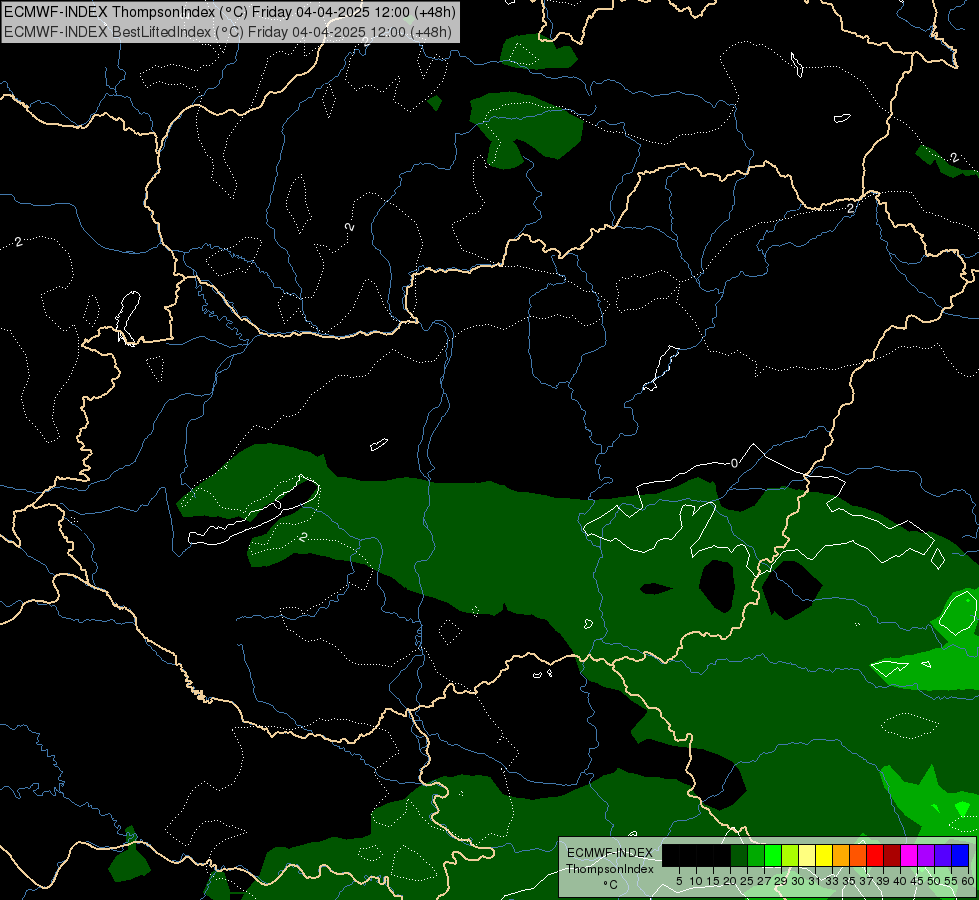Click the legend value label 5
Image resolution: width=979 pixels, height=900 pixels.
tap(679, 881)
